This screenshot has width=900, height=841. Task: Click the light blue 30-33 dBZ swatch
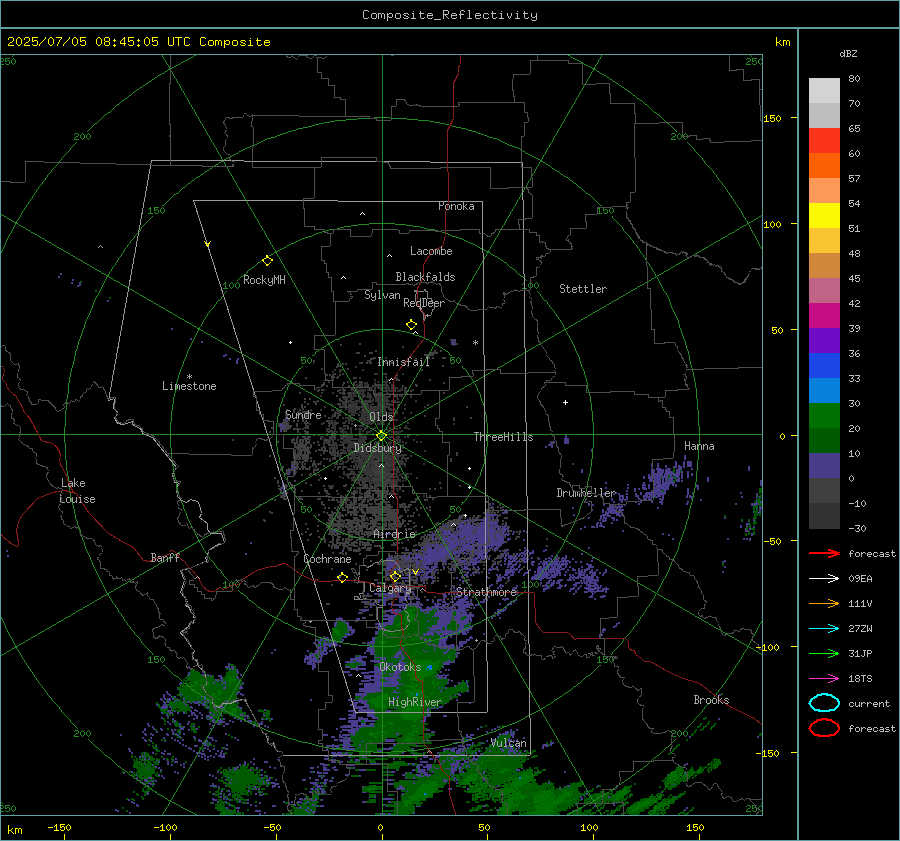[824, 390]
